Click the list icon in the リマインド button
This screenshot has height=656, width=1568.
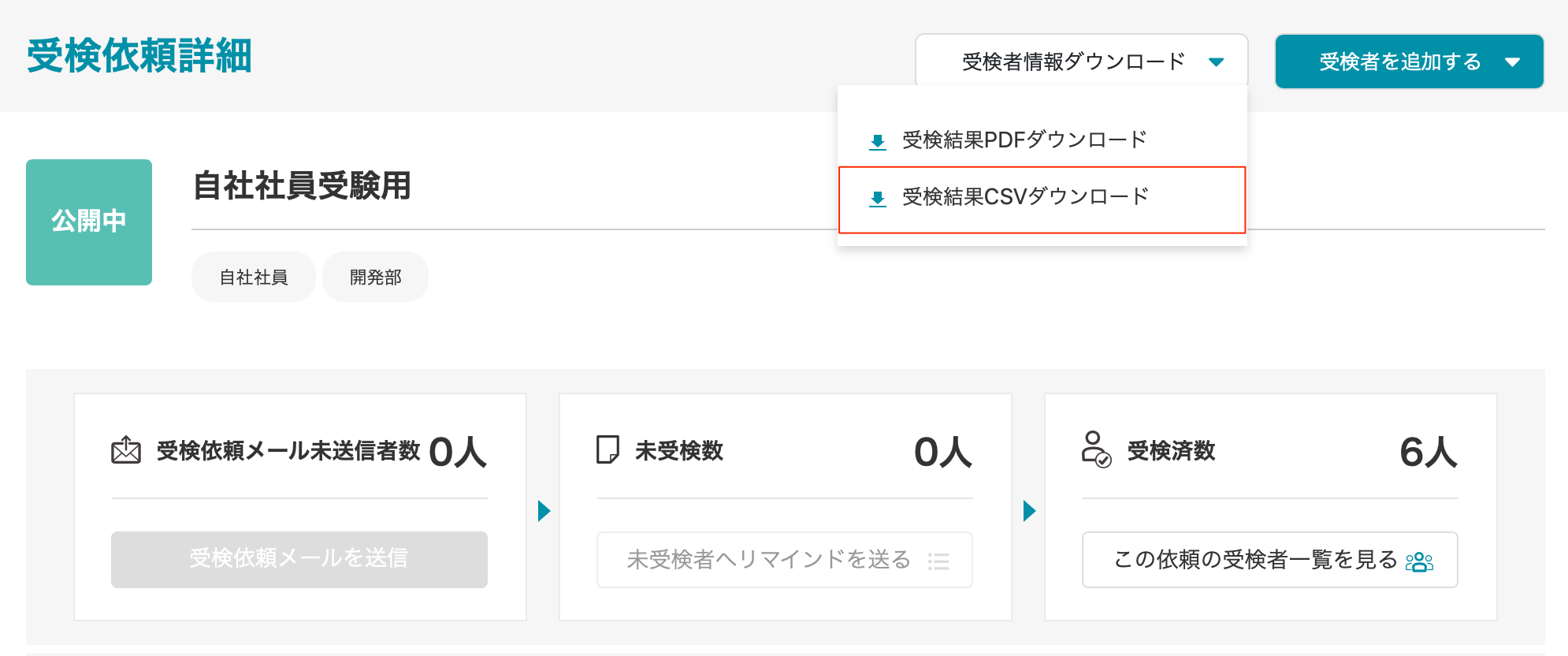[940, 561]
